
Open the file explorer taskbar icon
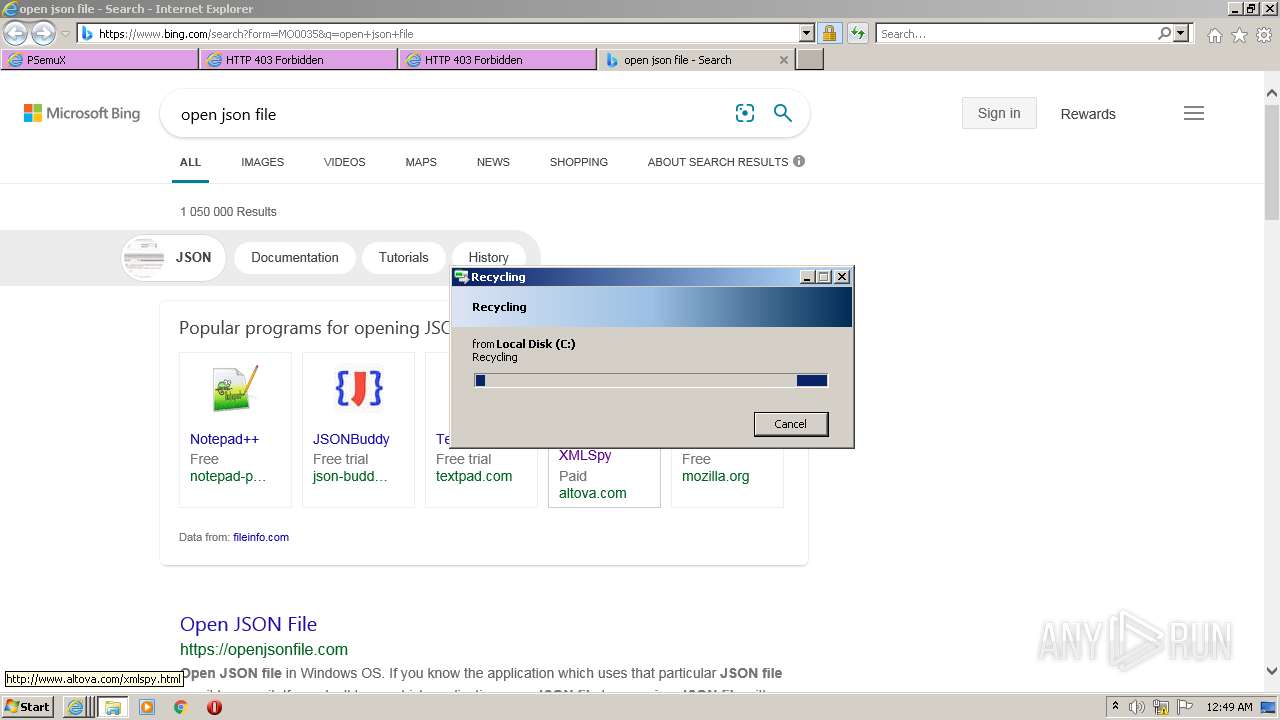[x=113, y=707]
